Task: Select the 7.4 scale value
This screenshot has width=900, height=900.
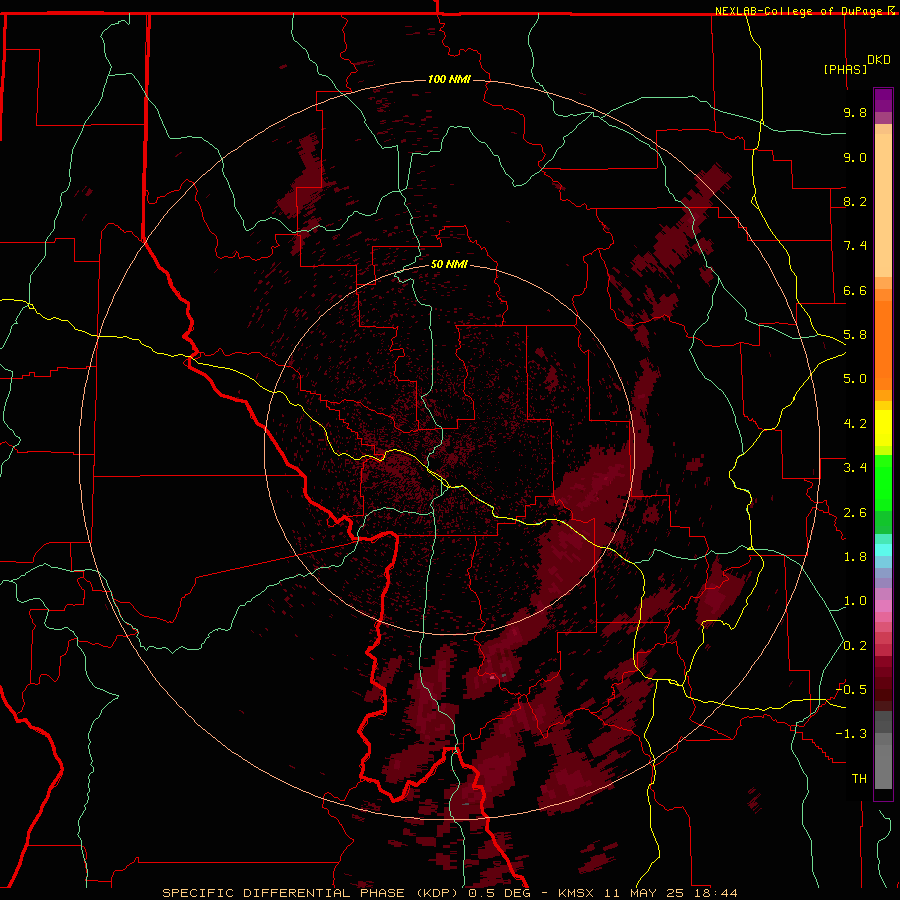Action: [855, 246]
